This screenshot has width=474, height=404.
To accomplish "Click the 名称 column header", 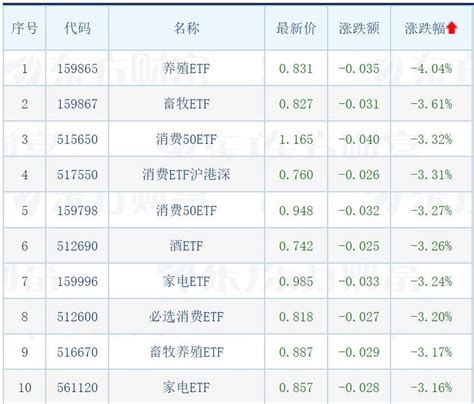I will pyautogui.click(x=186, y=28).
